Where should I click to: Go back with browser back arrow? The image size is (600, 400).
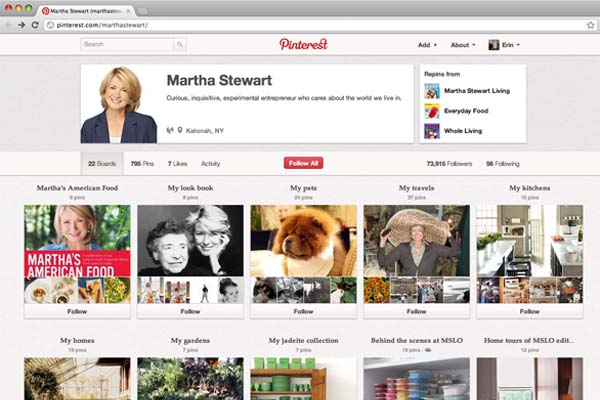tap(10, 23)
